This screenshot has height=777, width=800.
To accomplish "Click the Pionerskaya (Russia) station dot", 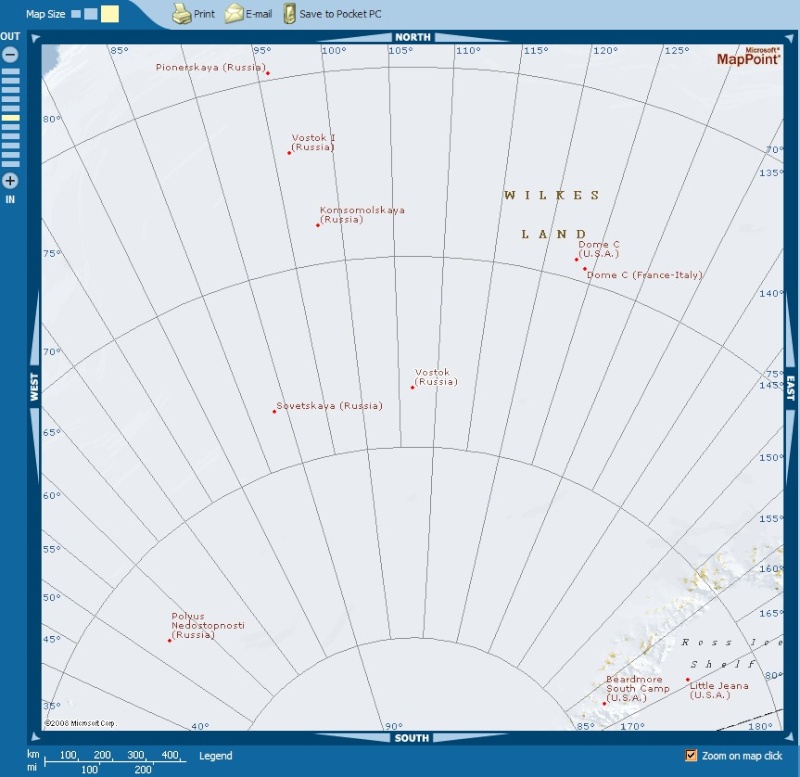I will (x=268, y=73).
